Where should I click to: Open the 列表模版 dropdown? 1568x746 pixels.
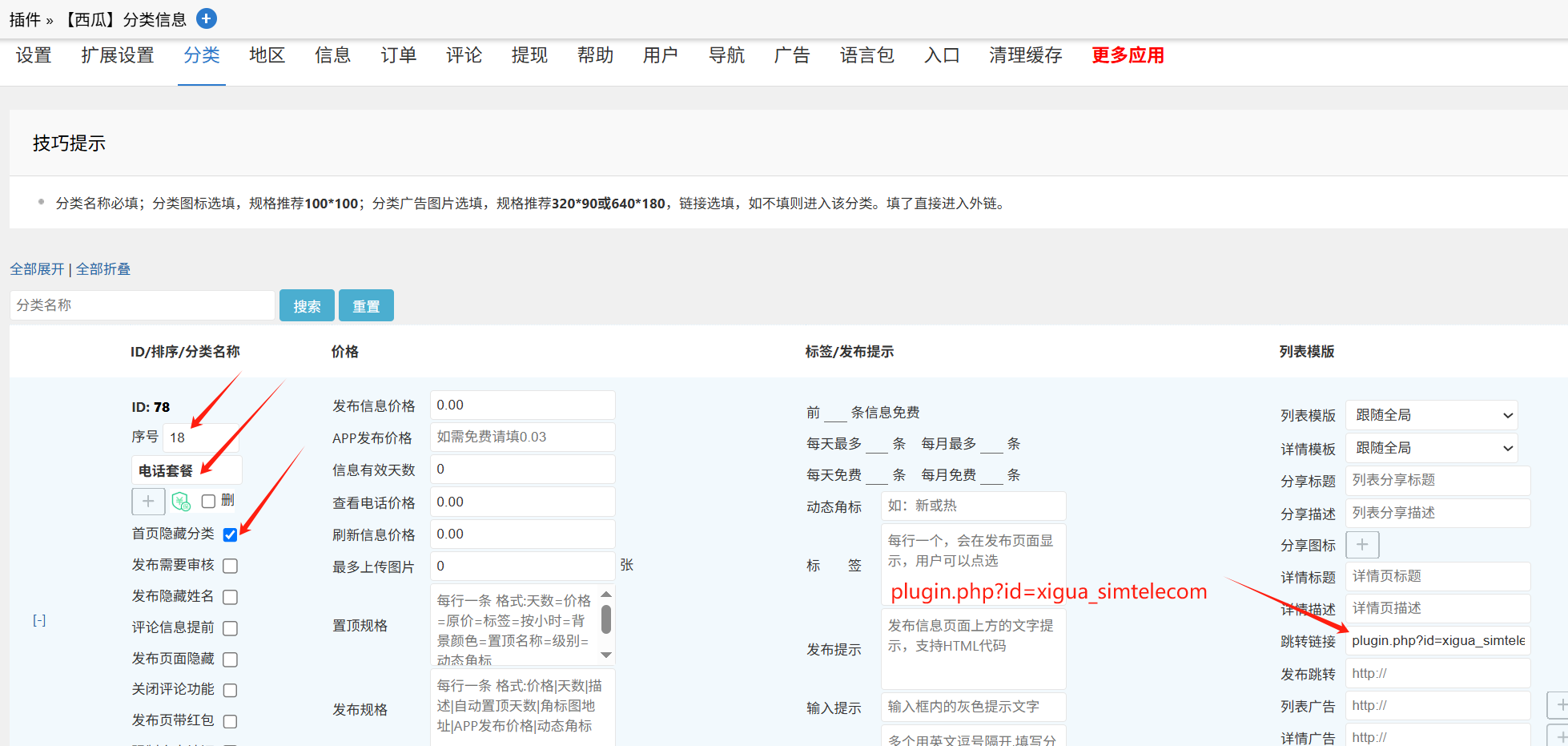(1431, 415)
